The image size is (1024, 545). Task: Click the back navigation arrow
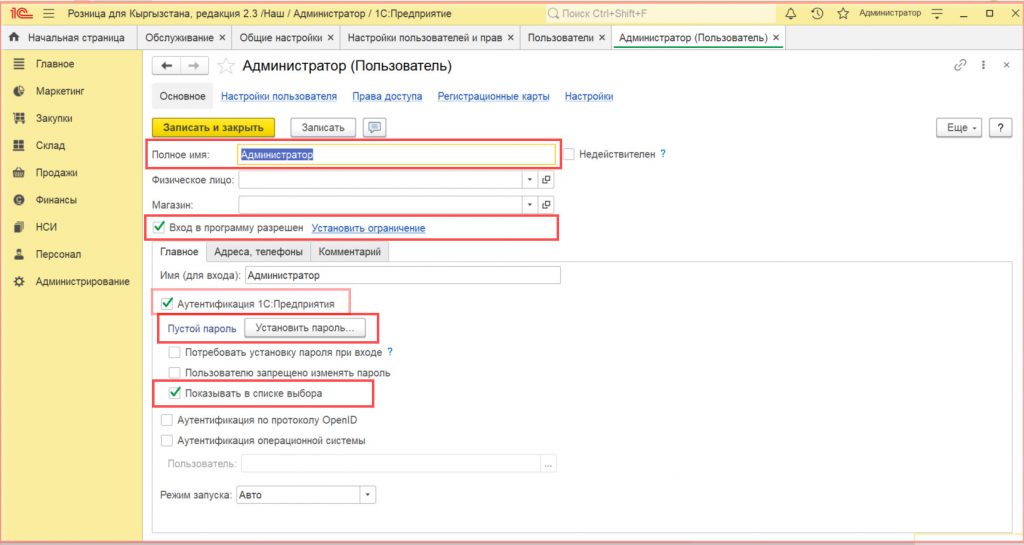pos(166,66)
